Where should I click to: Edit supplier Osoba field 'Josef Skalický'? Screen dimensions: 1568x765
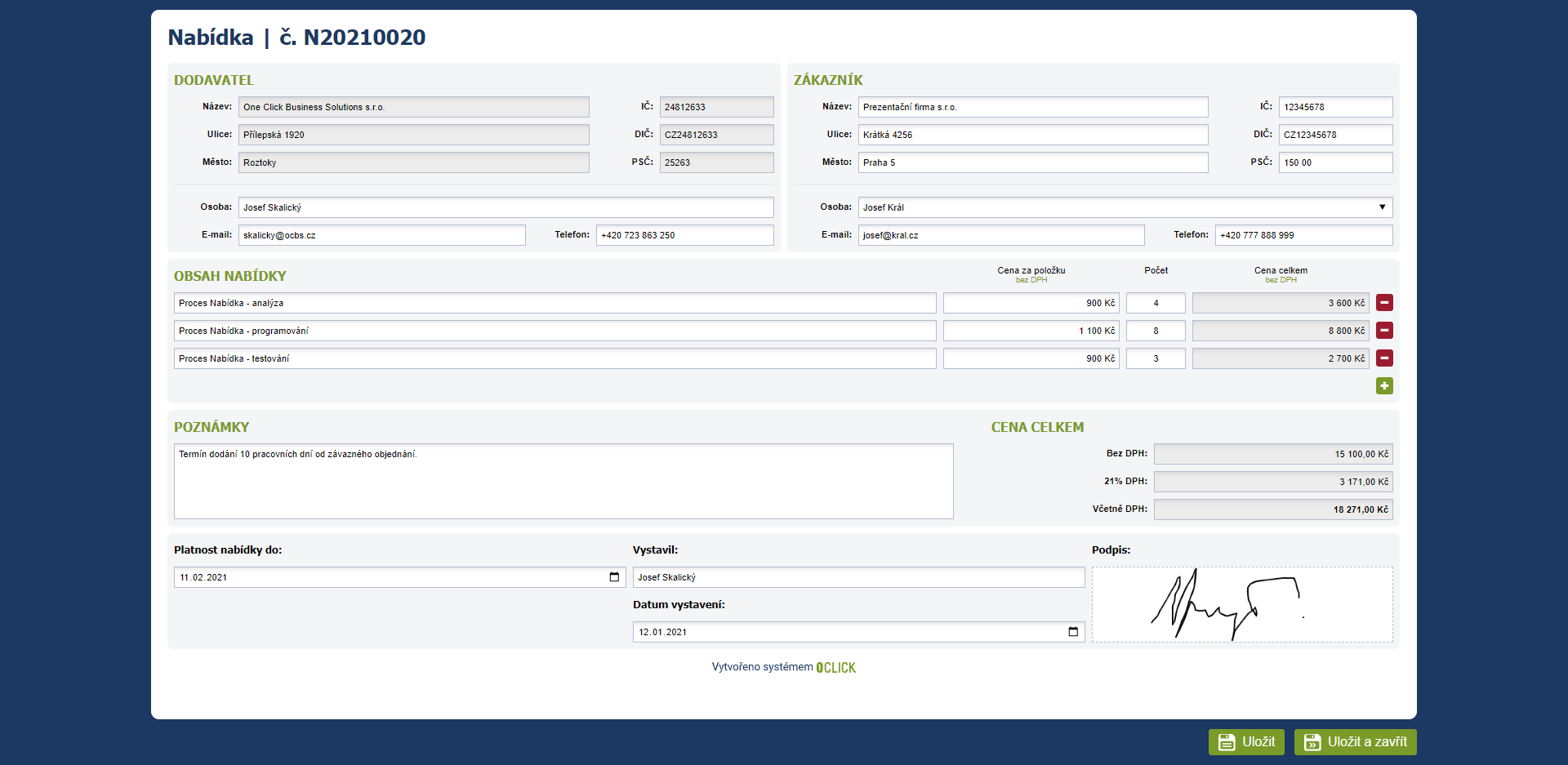point(506,207)
